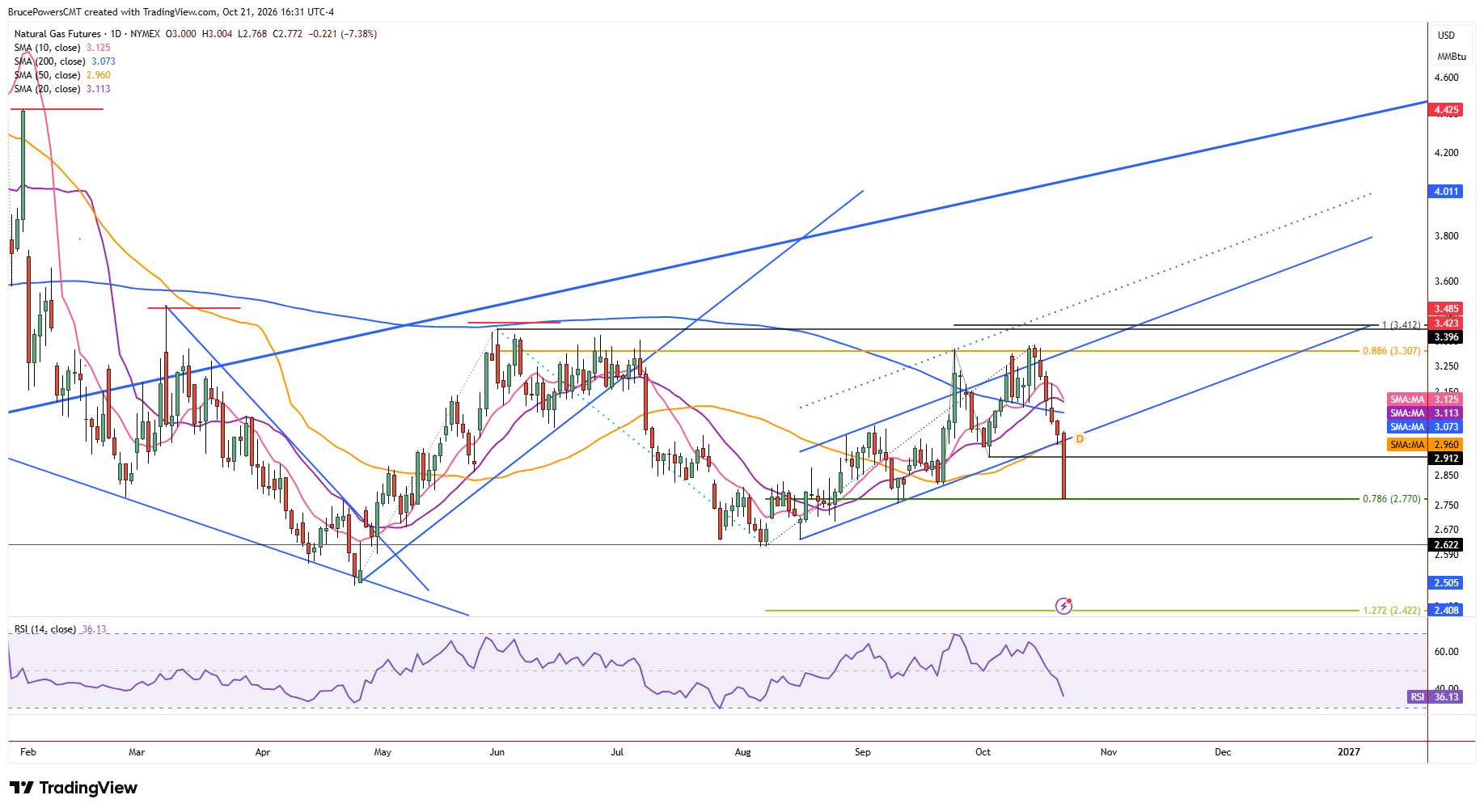Click the SMA:MA 3.073 blue label
The width and height of the screenshot is (1484, 812).
(x=1424, y=427)
